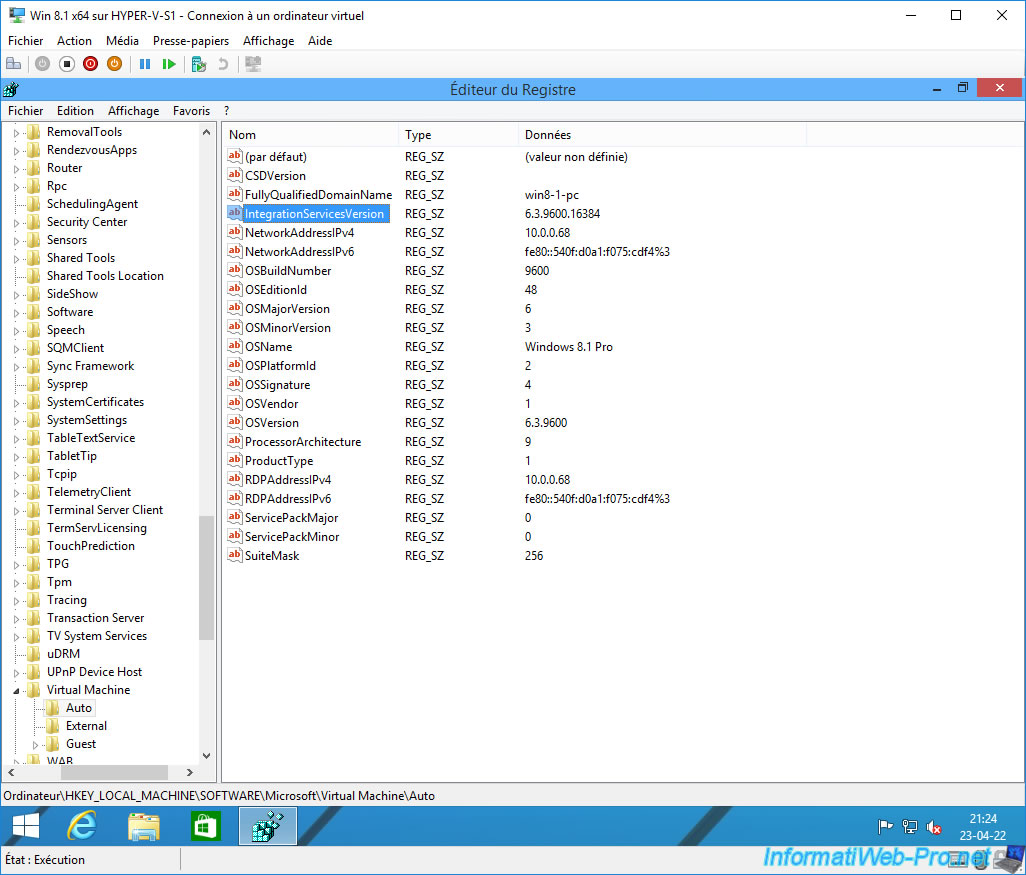Screen dimensions: 1026x875
Task: Reset the VM with the green reset icon
Action: 170,63
